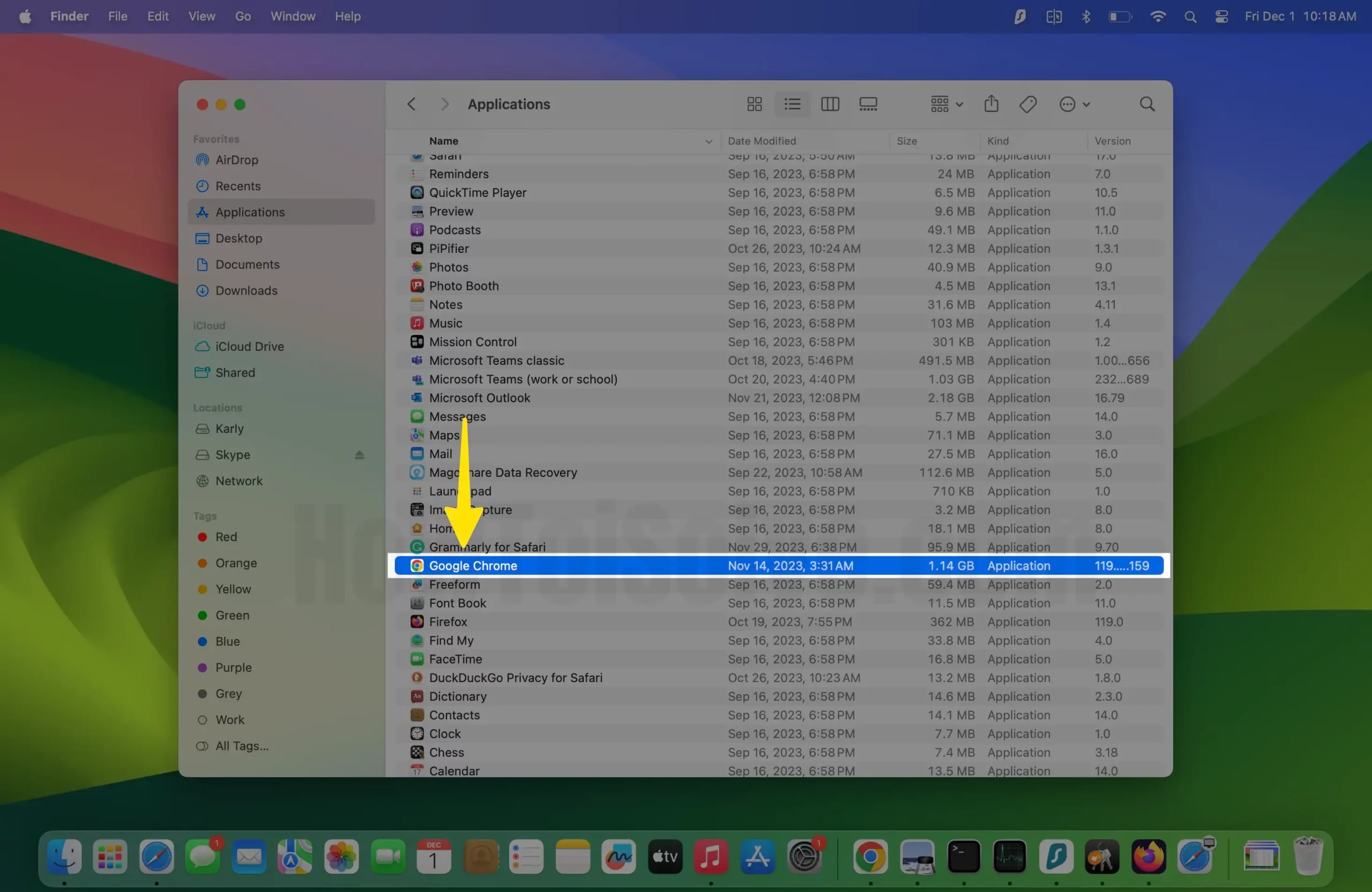This screenshot has height=892, width=1372.
Task: Select the Microsoft Outlook row
Action: click(x=778, y=398)
